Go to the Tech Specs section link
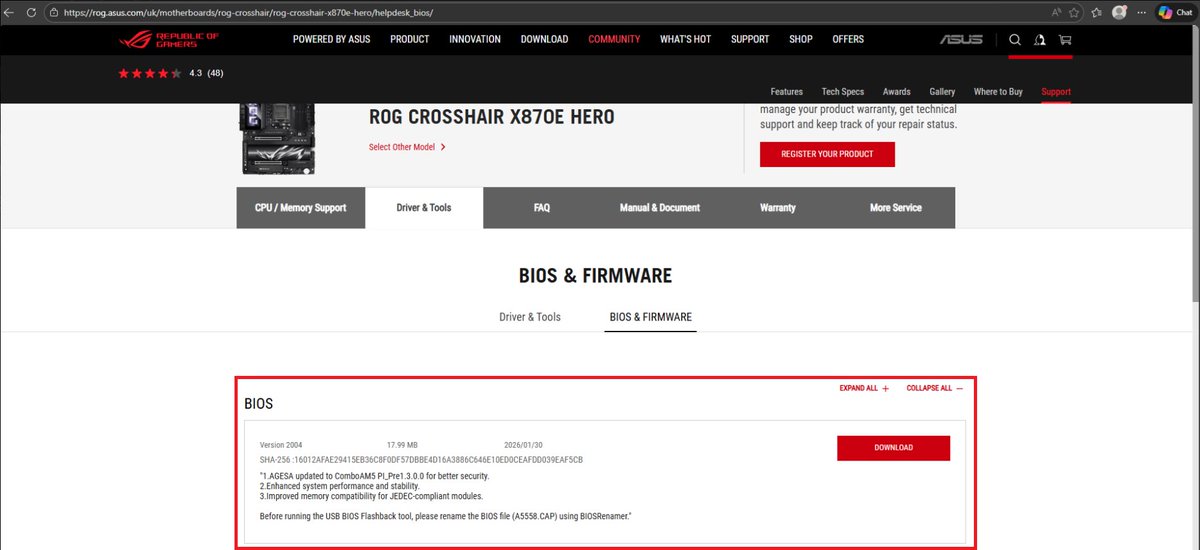Image resolution: width=1200 pixels, height=550 pixels. tap(843, 91)
